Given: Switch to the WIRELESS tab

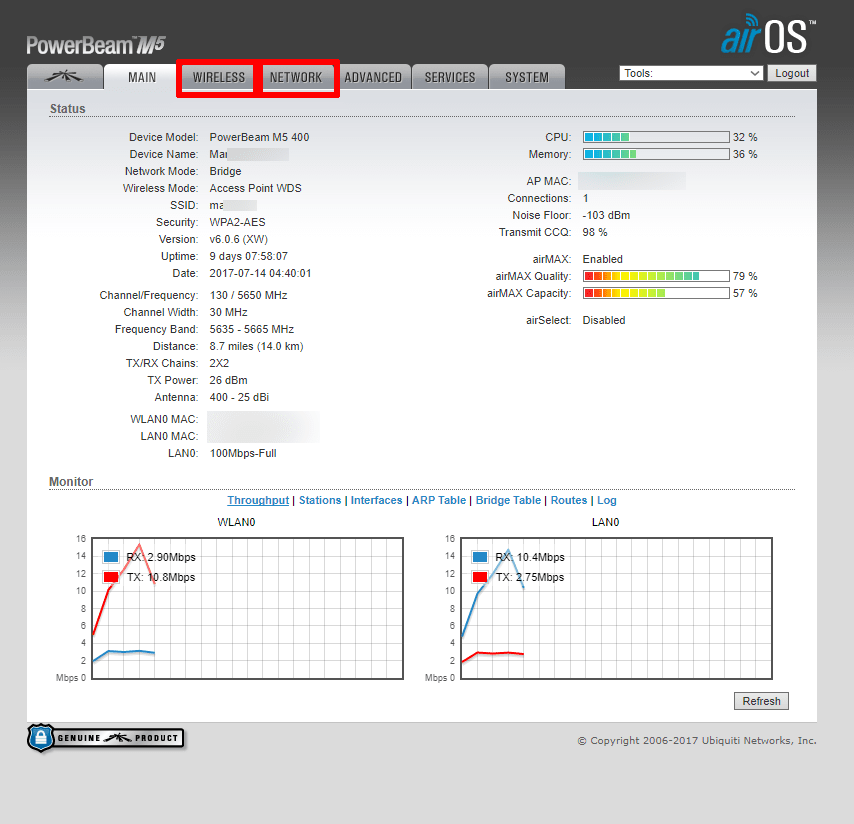Looking at the screenshot, I should coord(219,77).
